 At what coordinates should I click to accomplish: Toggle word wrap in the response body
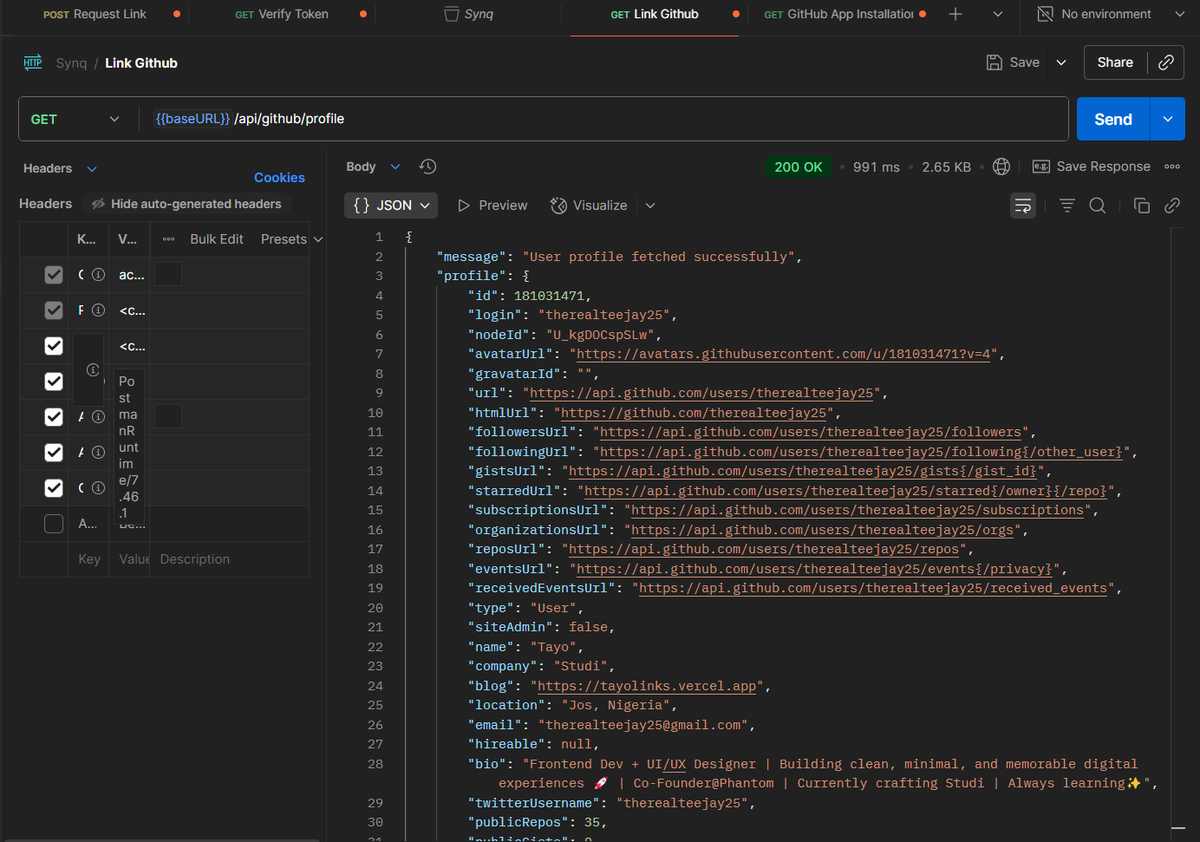tap(1023, 205)
